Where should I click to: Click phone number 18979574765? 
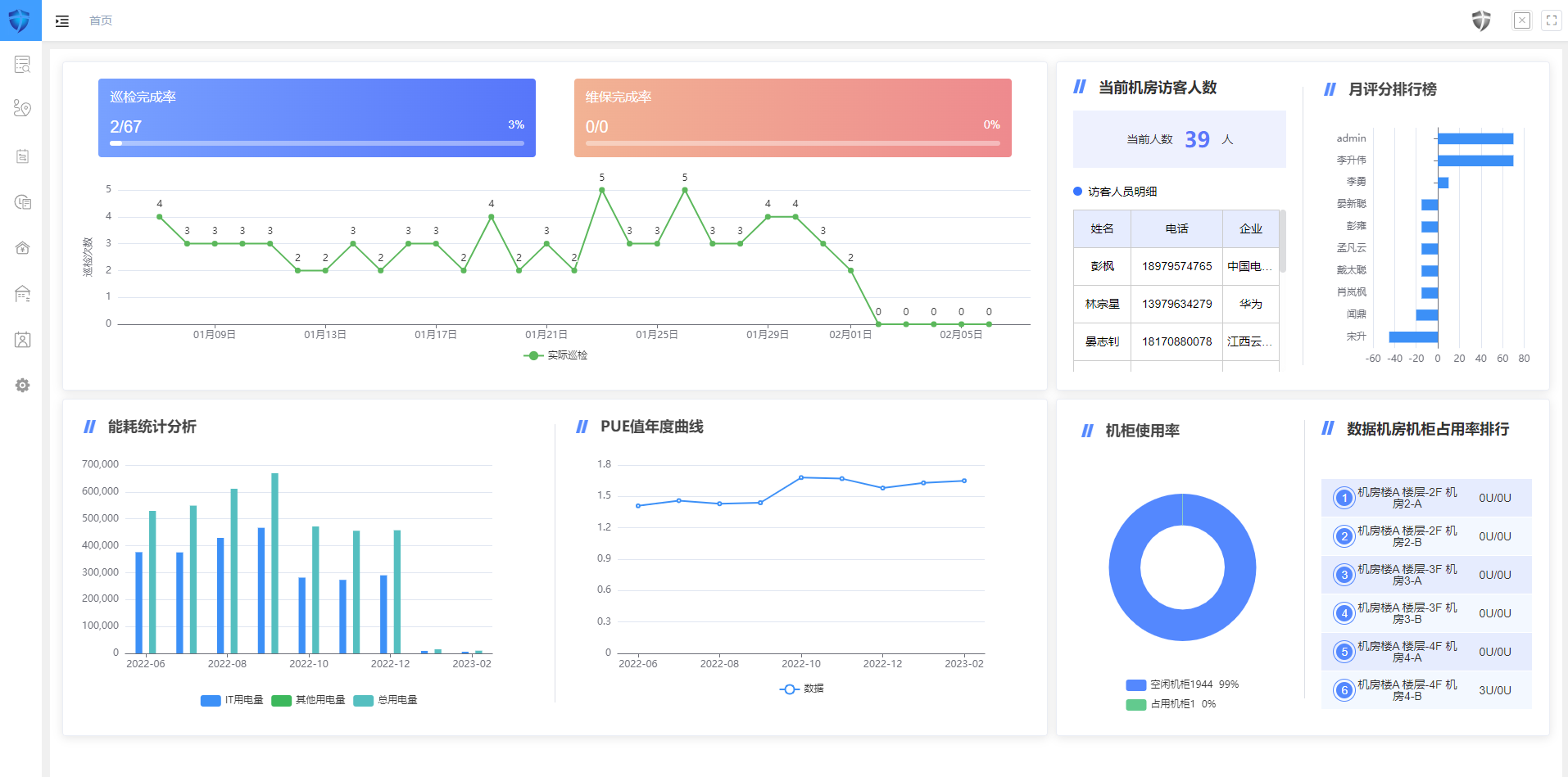click(1176, 266)
